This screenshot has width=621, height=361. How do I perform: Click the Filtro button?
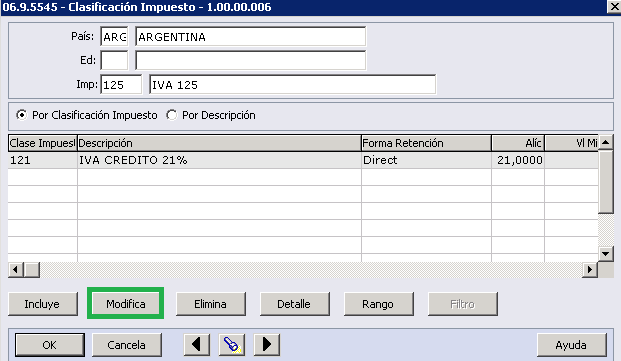click(x=463, y=304)
